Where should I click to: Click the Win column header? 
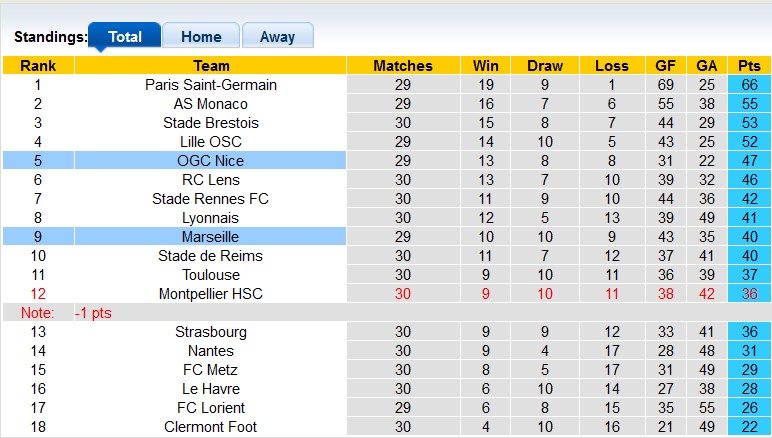pyautogui.click(x=486, y=66)
